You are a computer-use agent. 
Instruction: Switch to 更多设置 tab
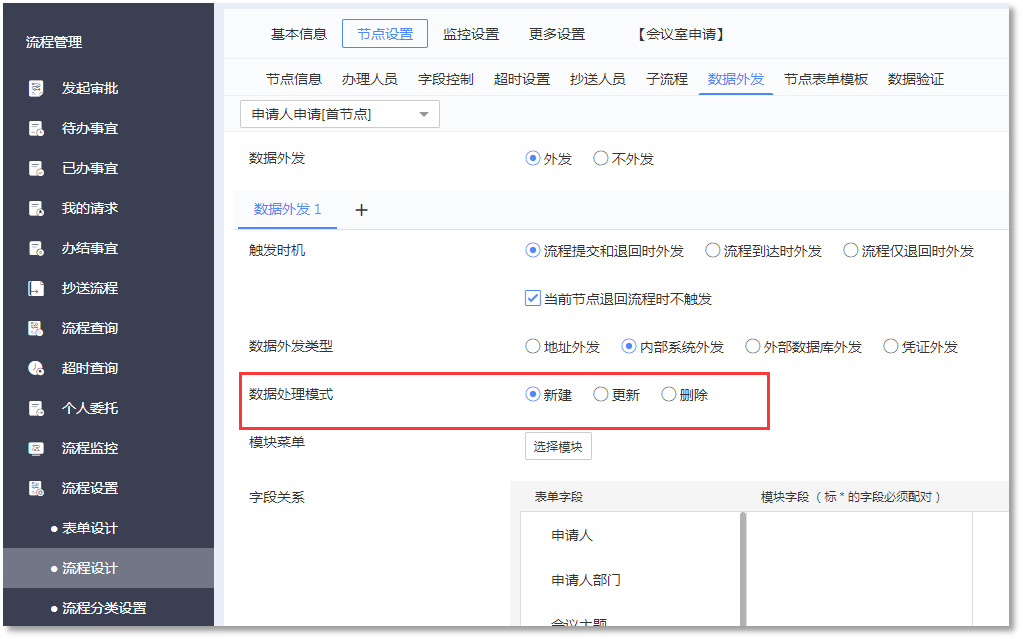557,34
